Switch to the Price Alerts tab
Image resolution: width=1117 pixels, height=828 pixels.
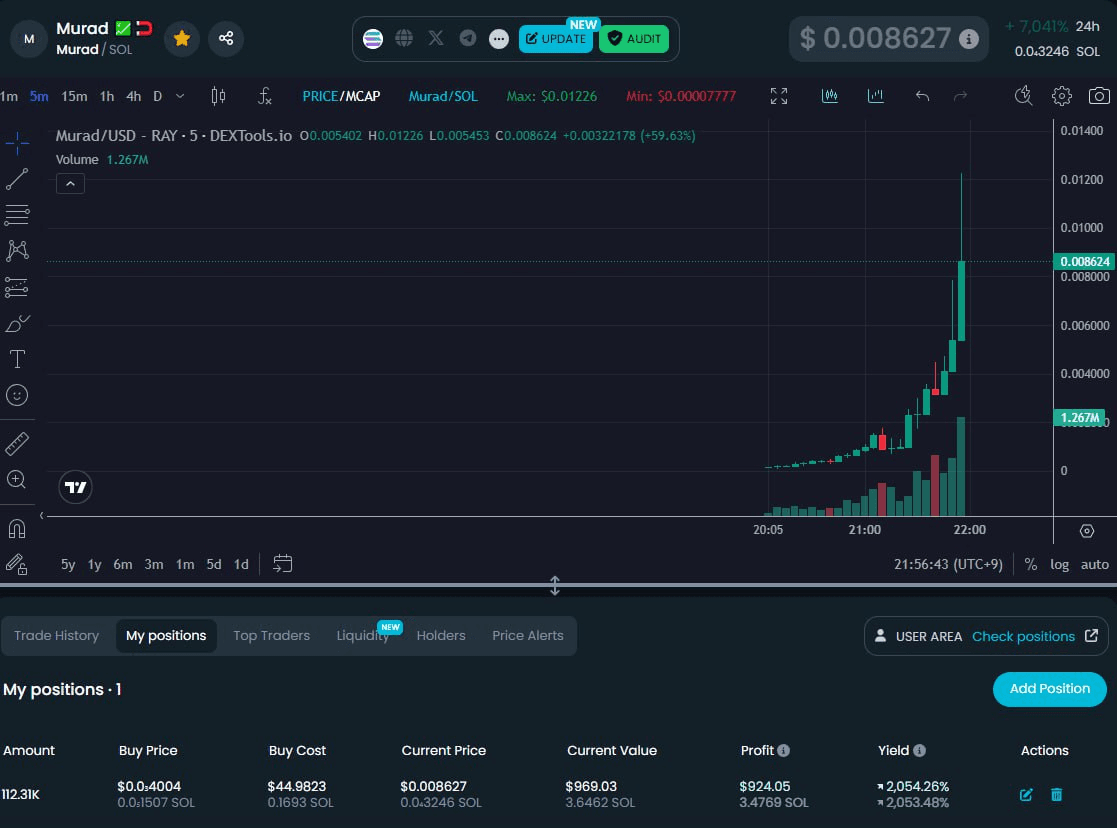point(528,636)
